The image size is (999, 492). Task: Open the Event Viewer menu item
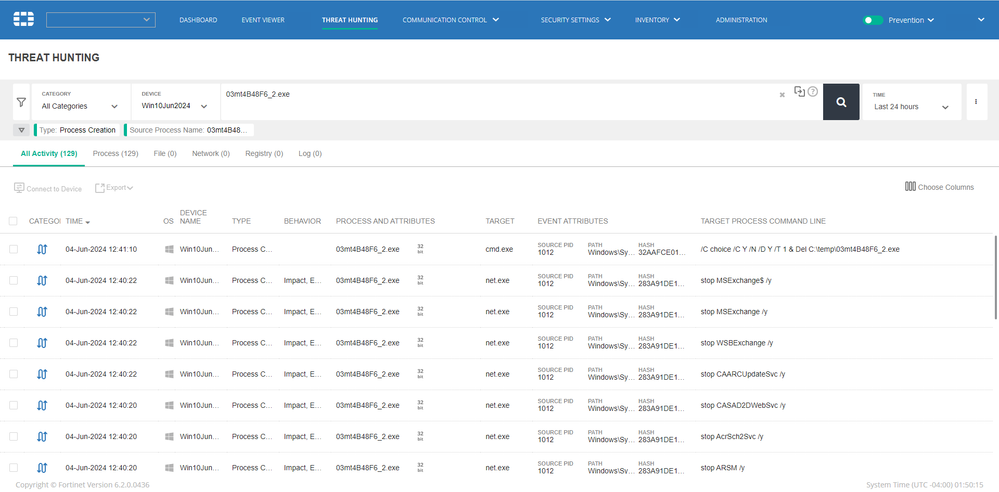(263, 20)
